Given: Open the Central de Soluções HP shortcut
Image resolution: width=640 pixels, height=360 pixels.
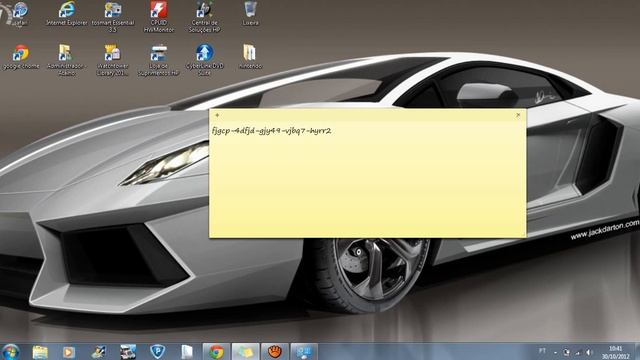Looking at the screenshot, I should coord(204,17).
